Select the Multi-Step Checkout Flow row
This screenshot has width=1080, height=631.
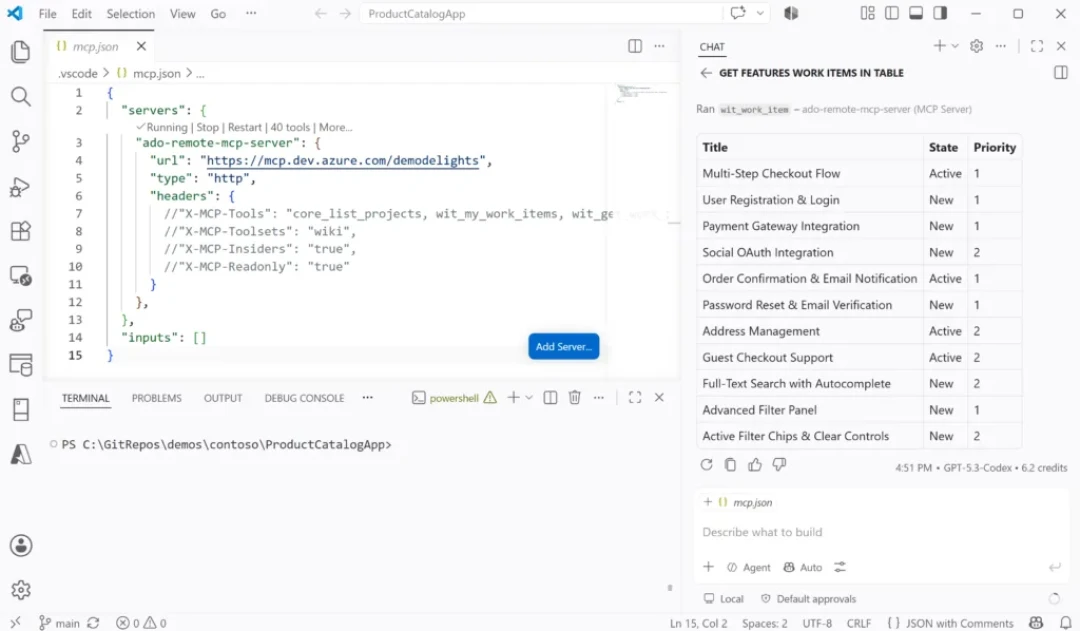pyautogui.click(x=859, y=174)
